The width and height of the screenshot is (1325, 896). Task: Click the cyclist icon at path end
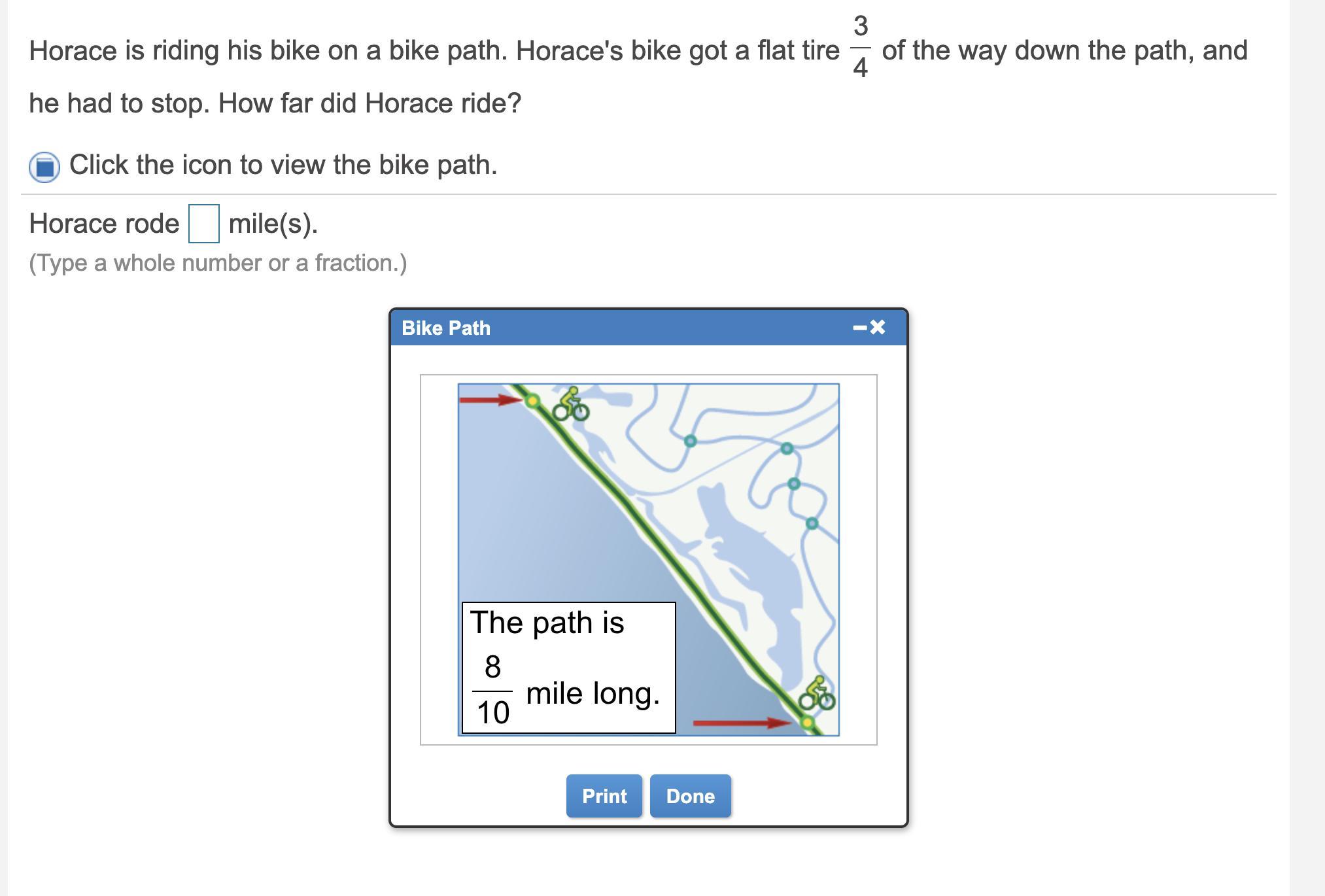tap(817, 694)
